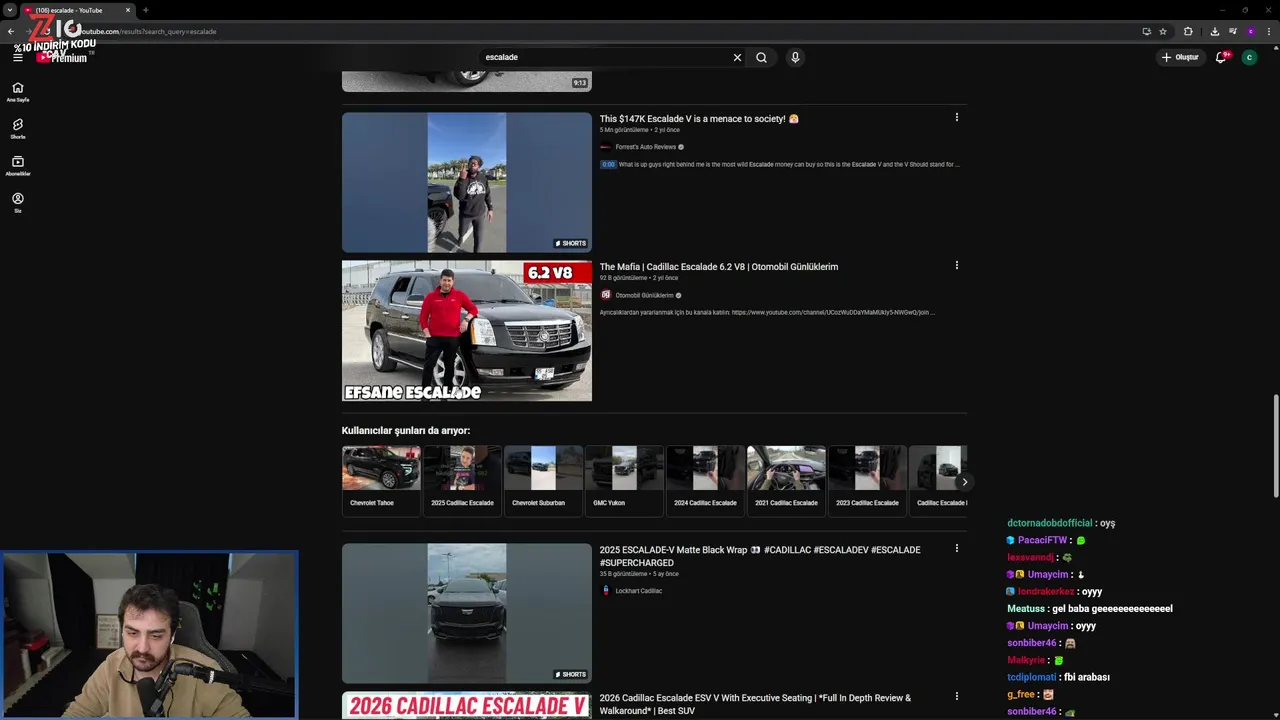
Task: Play the Efsane Escalade 6.2 V8 thumbnail
Action: (x=467, y=331)
